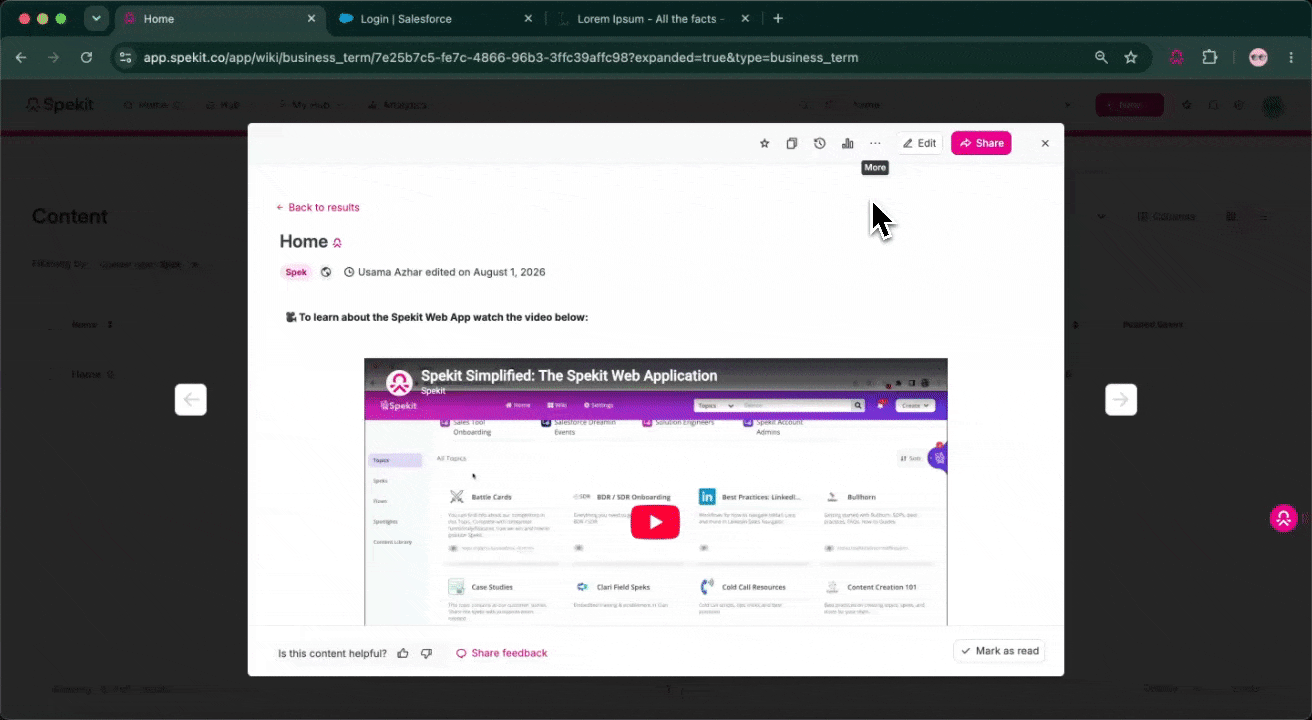
Task: Open the Spekit browser extension icon
Action: (x=1177, y=58)
